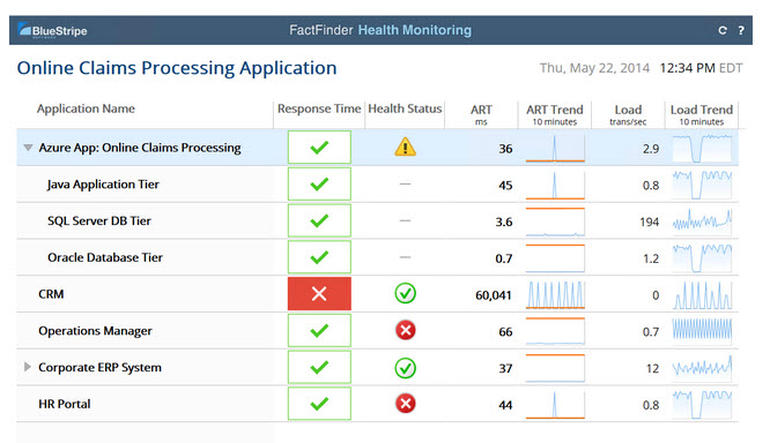Click Response Time column header
The height and width of the screenshot is (443, 770).
tap(319, 109)
